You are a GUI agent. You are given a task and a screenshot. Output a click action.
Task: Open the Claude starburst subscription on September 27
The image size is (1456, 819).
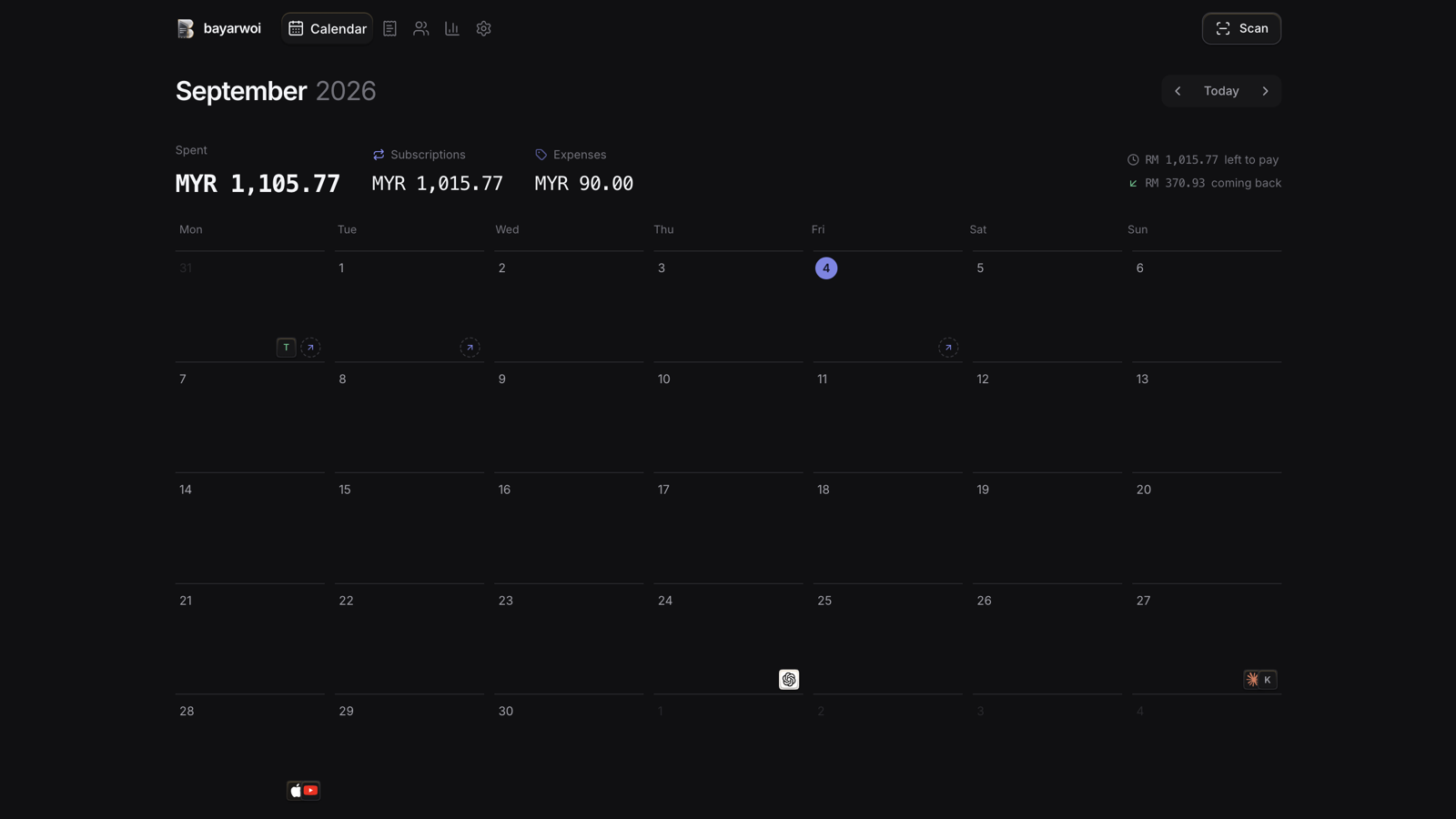coord(1252,680)
